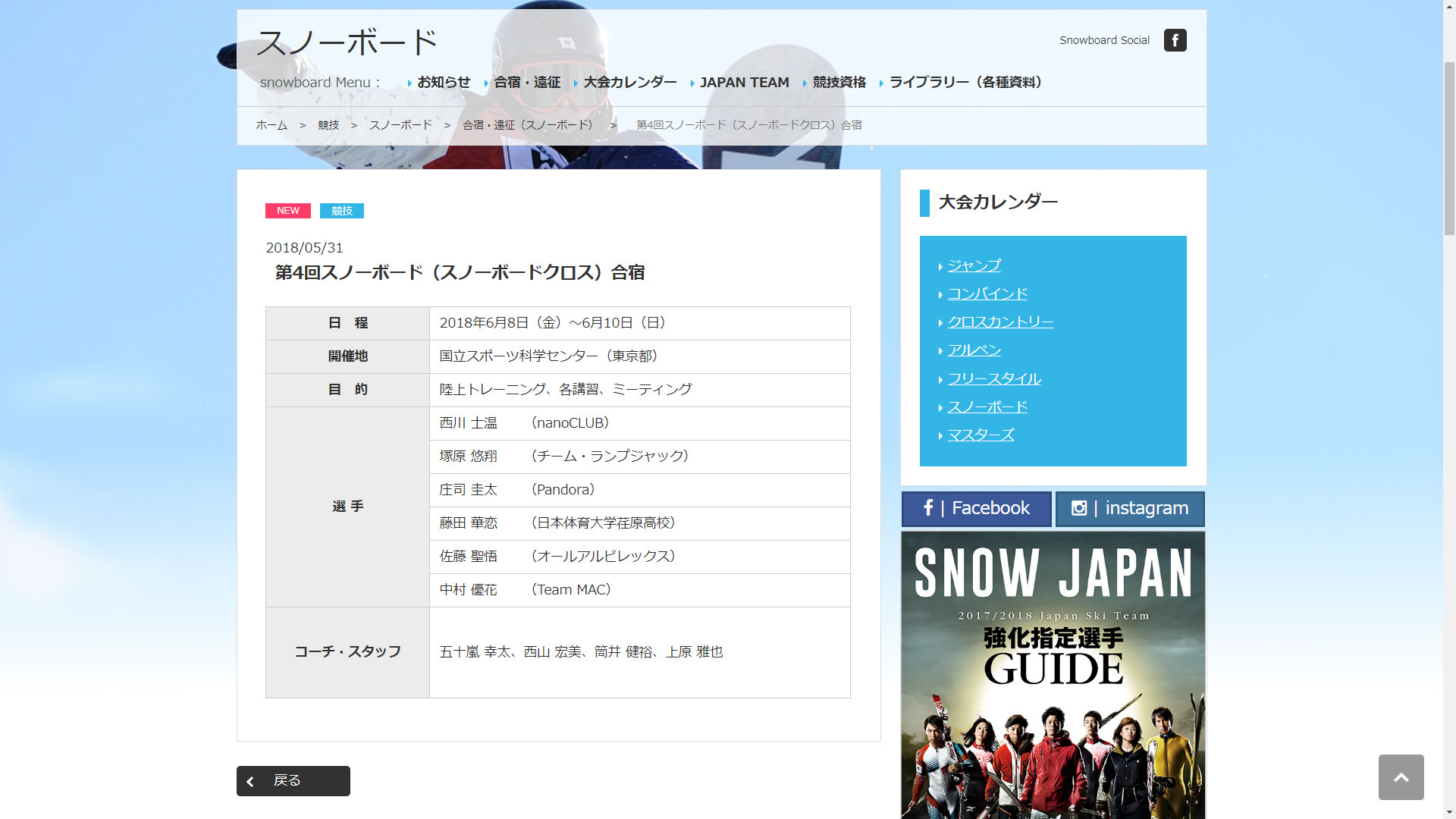
Task: Open the 競技資格 menu item
Action: pos(839,83)
